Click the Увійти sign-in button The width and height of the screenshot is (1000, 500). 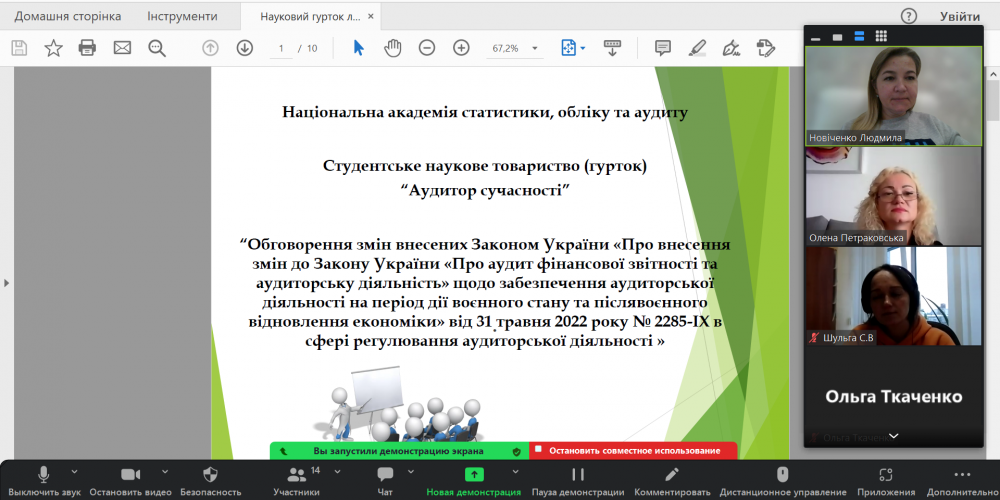coord(959,16)
